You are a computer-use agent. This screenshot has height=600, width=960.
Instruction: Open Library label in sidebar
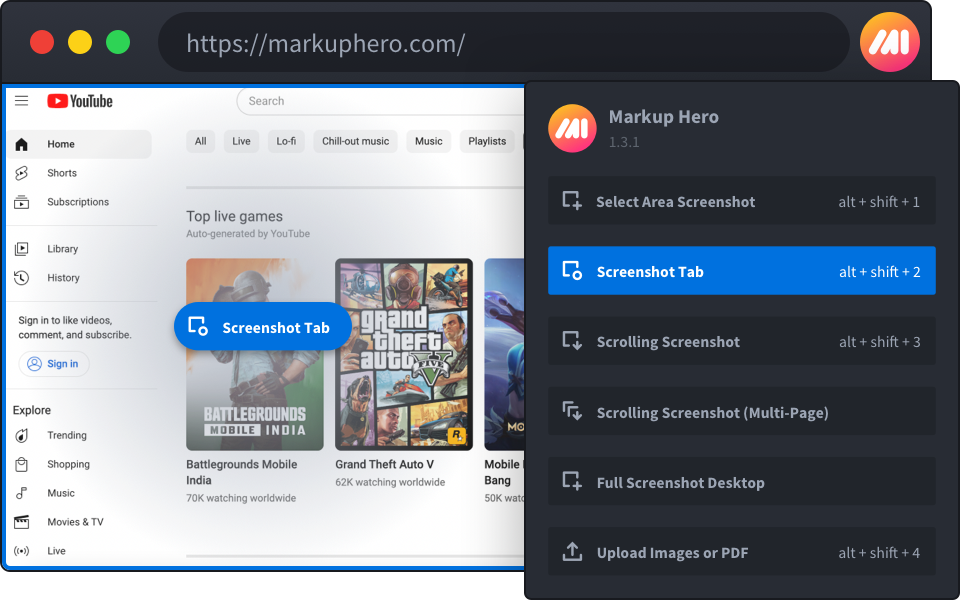[62, 249]
